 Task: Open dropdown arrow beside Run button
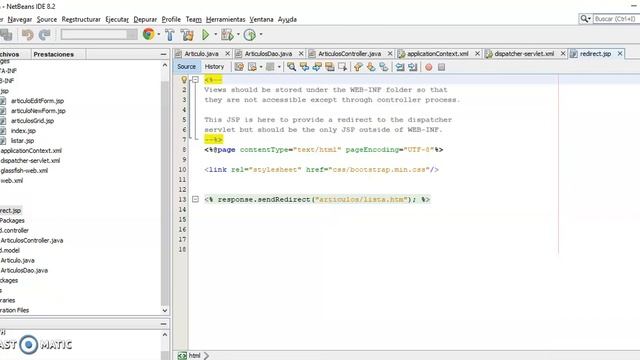tap(216, 35)
